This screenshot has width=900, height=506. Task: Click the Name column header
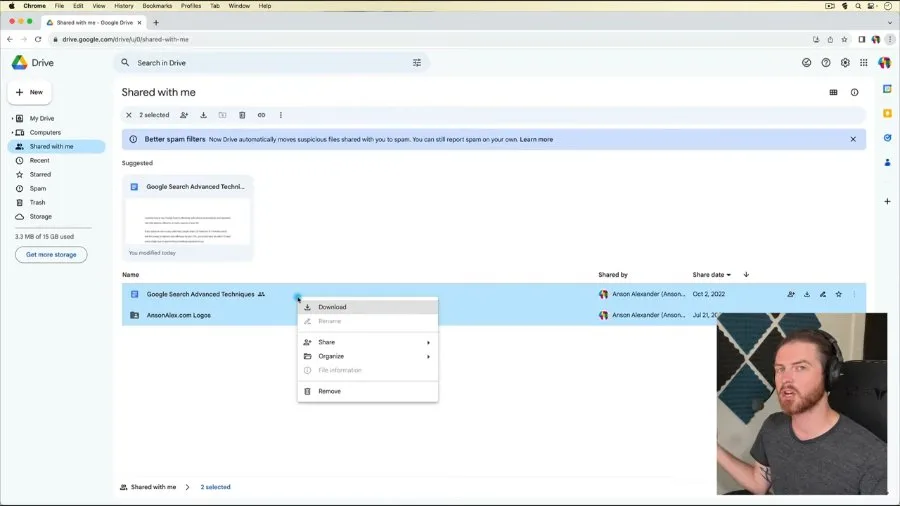pyautogui.click(x=130, y=275)
